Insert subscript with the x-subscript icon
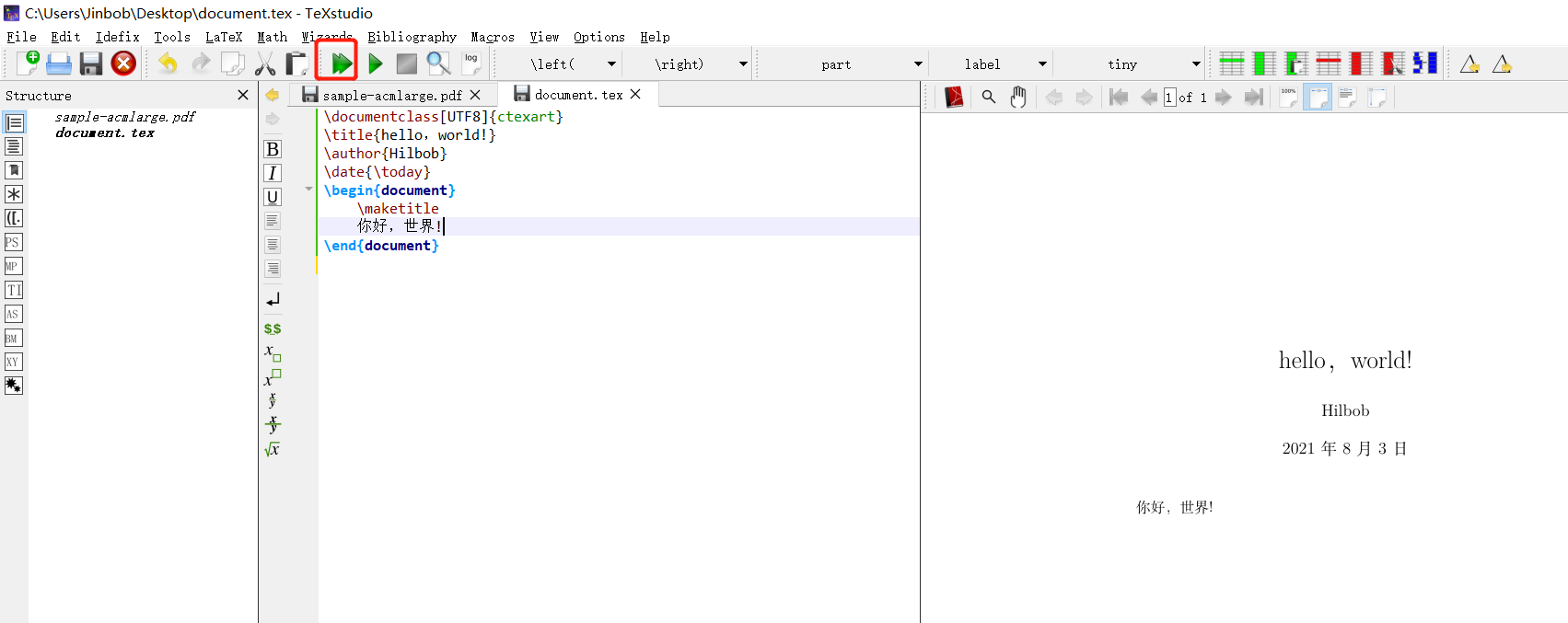 (x=273, y=352)
